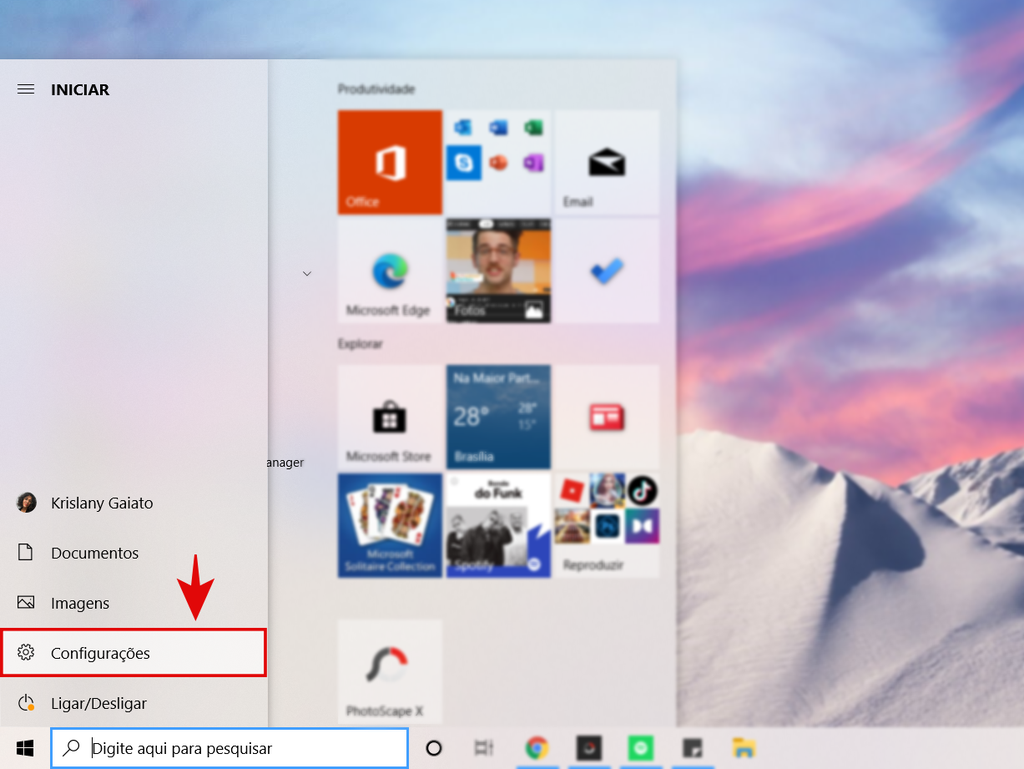
Task: Open the Word small tile
Action: click(x=498, y=127)
